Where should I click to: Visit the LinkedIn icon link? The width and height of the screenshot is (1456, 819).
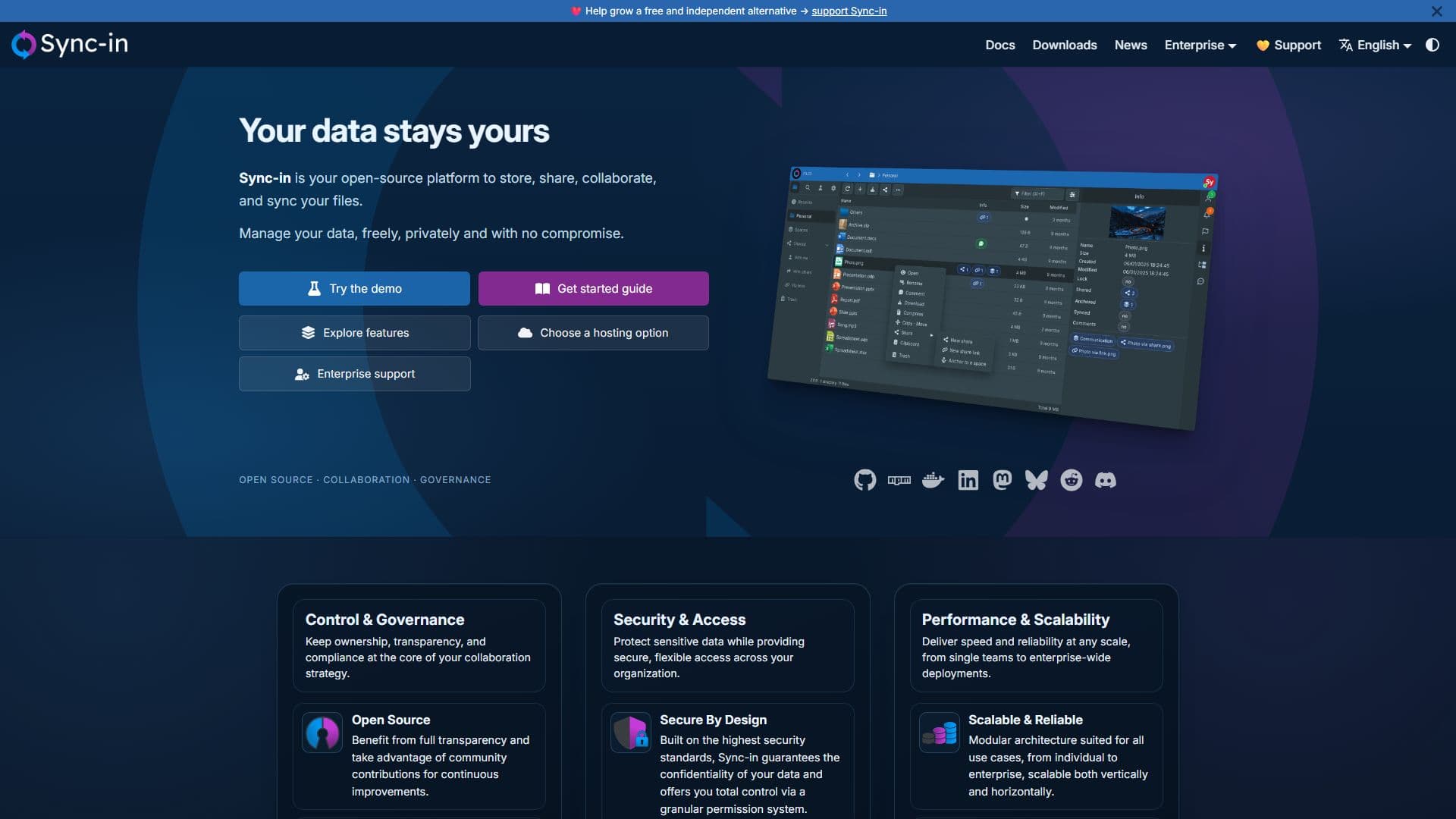pyautogui.click(x=968, y=480)
